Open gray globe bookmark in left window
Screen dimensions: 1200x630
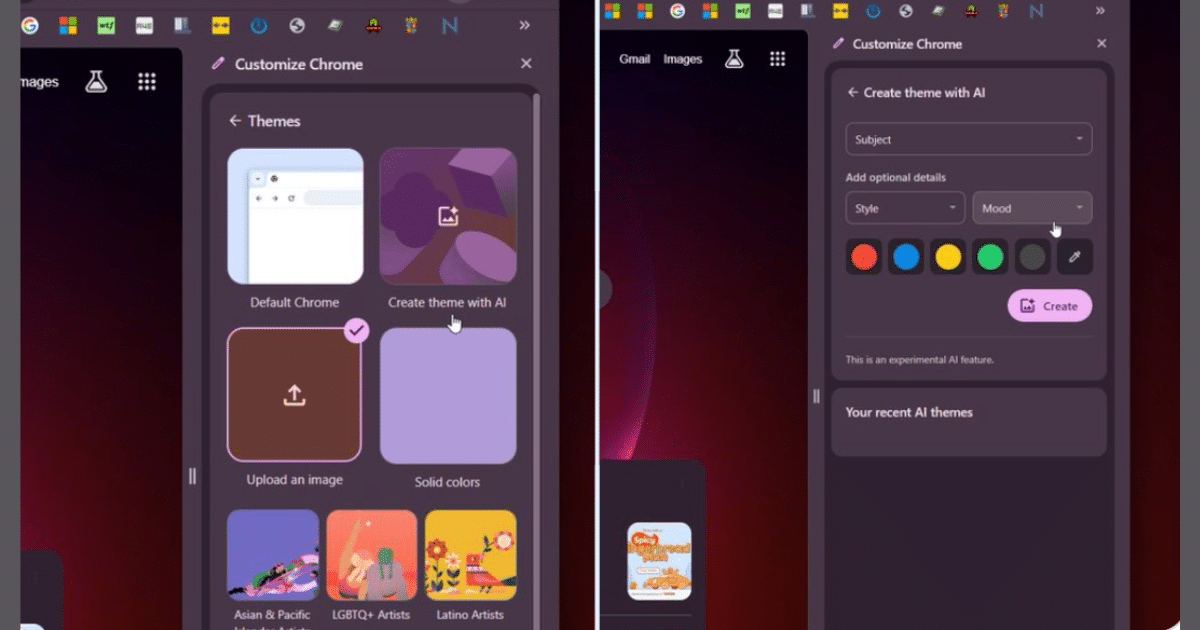(296, 25)
